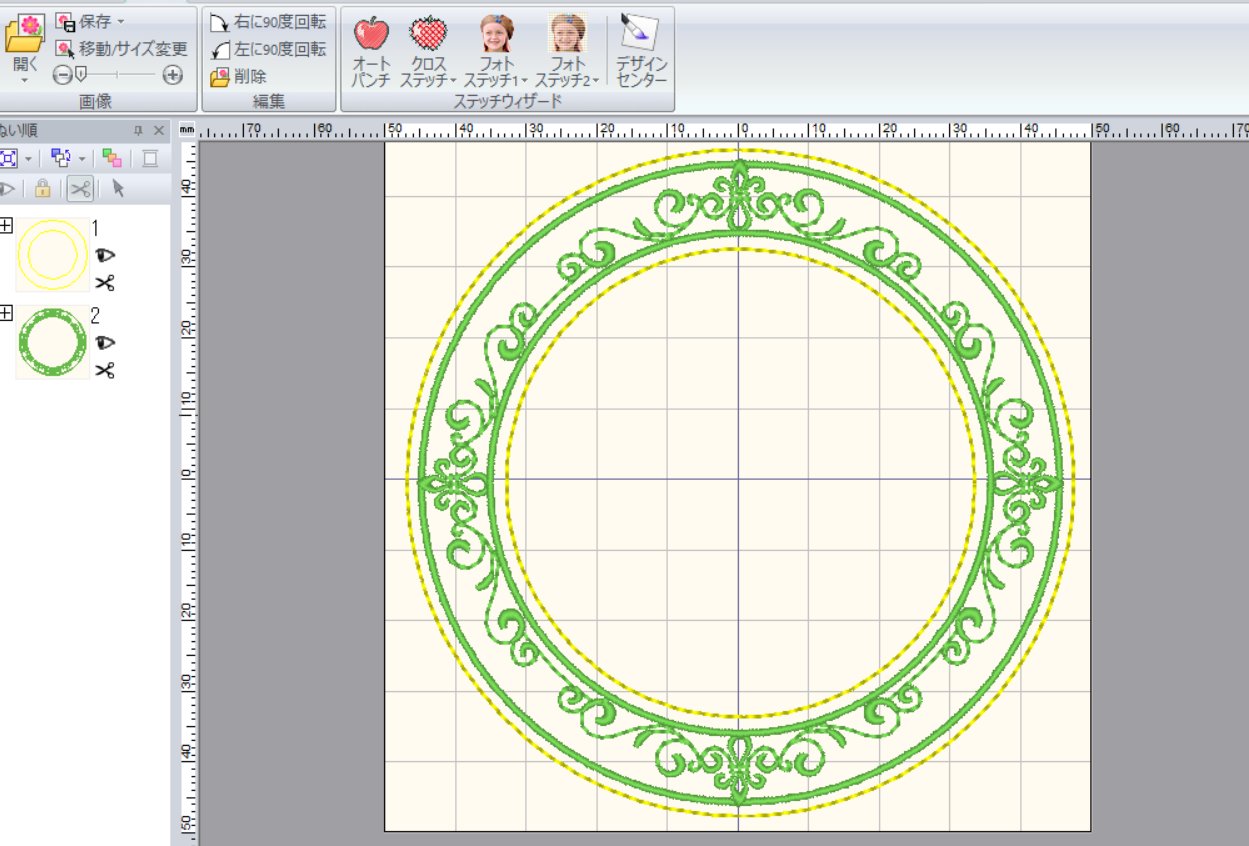Open dropdown next to the select-objects icon
This screenshot has height=846, width=1249.
click(82, 159)
